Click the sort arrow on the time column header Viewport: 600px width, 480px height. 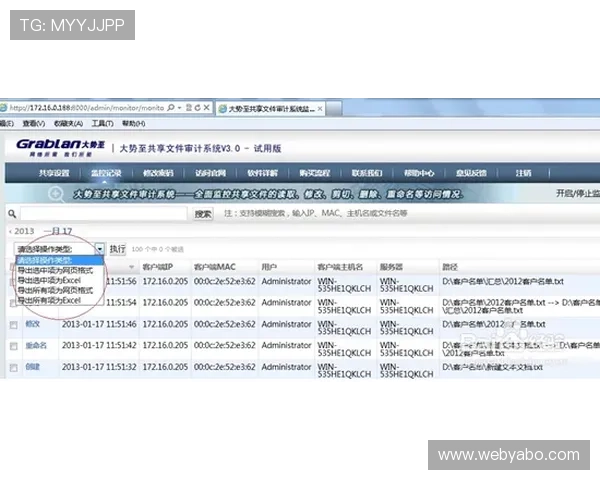(x=132, y=267)
